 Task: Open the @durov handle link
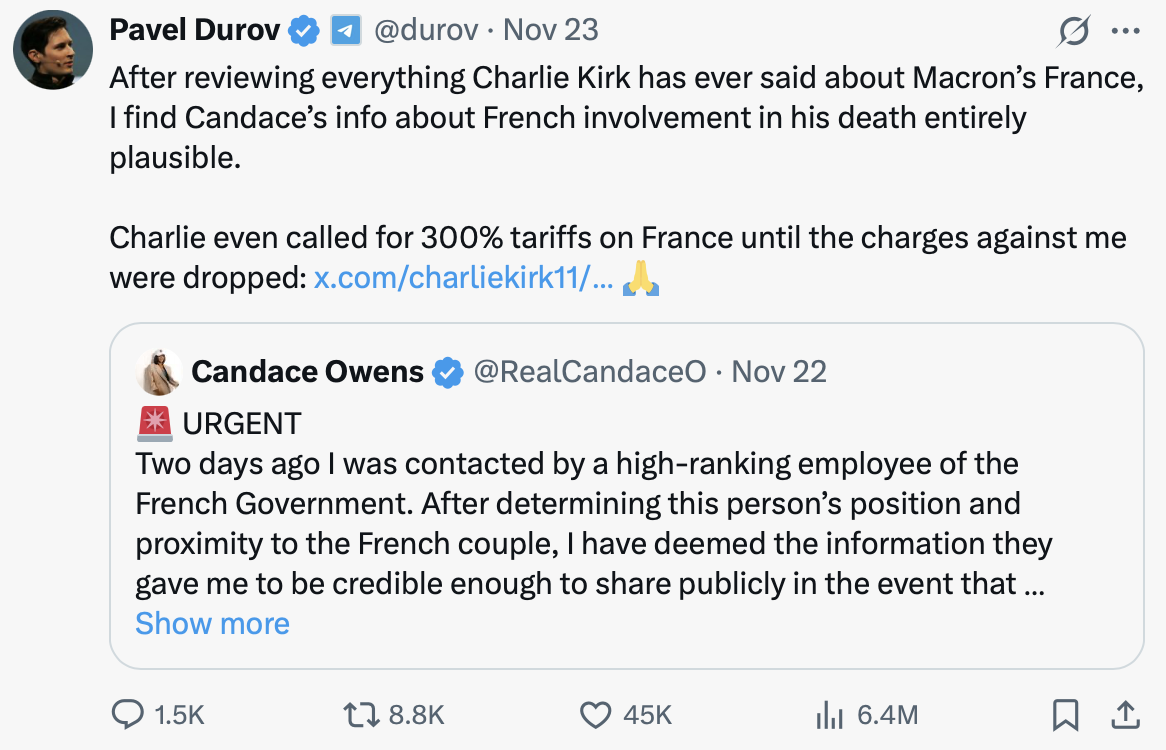(x=424, y=30)
